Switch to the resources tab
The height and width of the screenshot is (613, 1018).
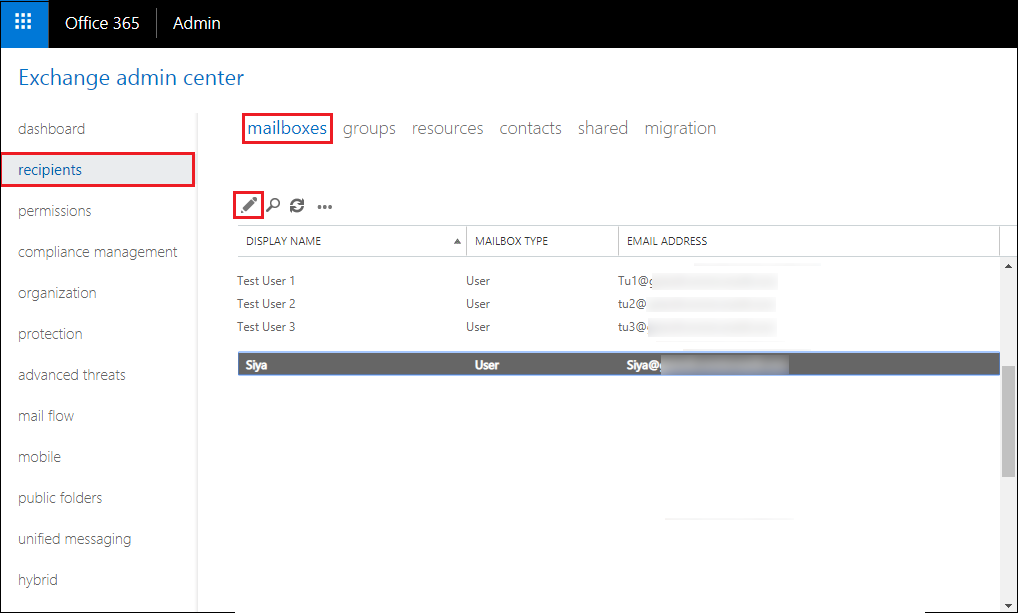coord(447,129)
